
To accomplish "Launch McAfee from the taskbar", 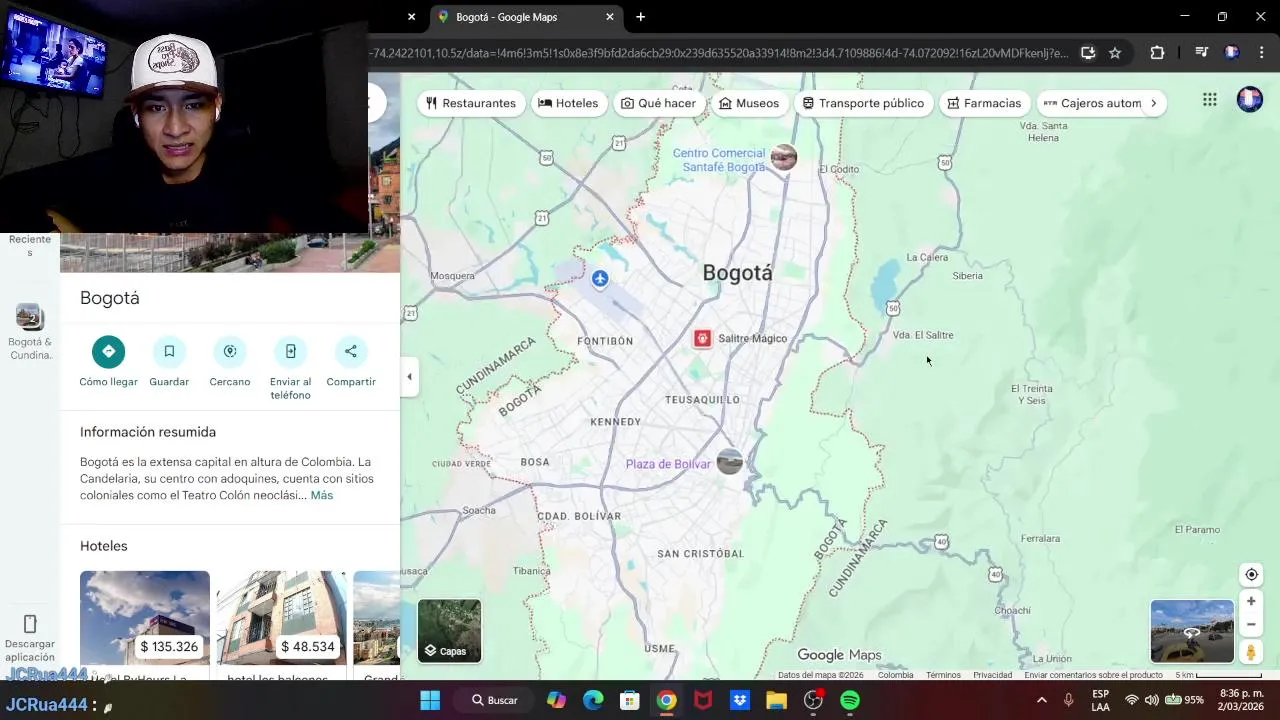I will 703,700.
